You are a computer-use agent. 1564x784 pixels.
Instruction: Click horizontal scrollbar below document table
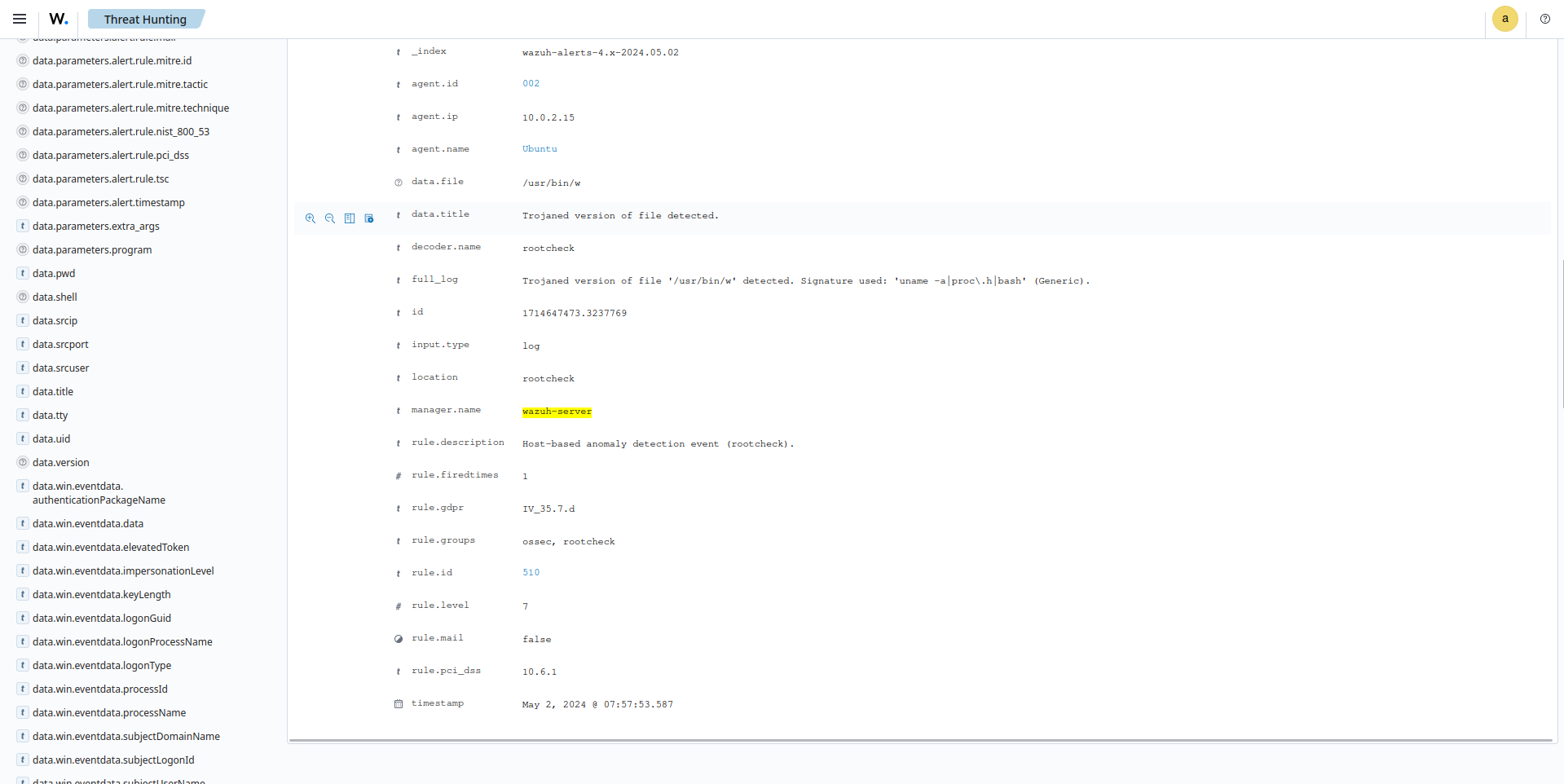tap(921, 741)
